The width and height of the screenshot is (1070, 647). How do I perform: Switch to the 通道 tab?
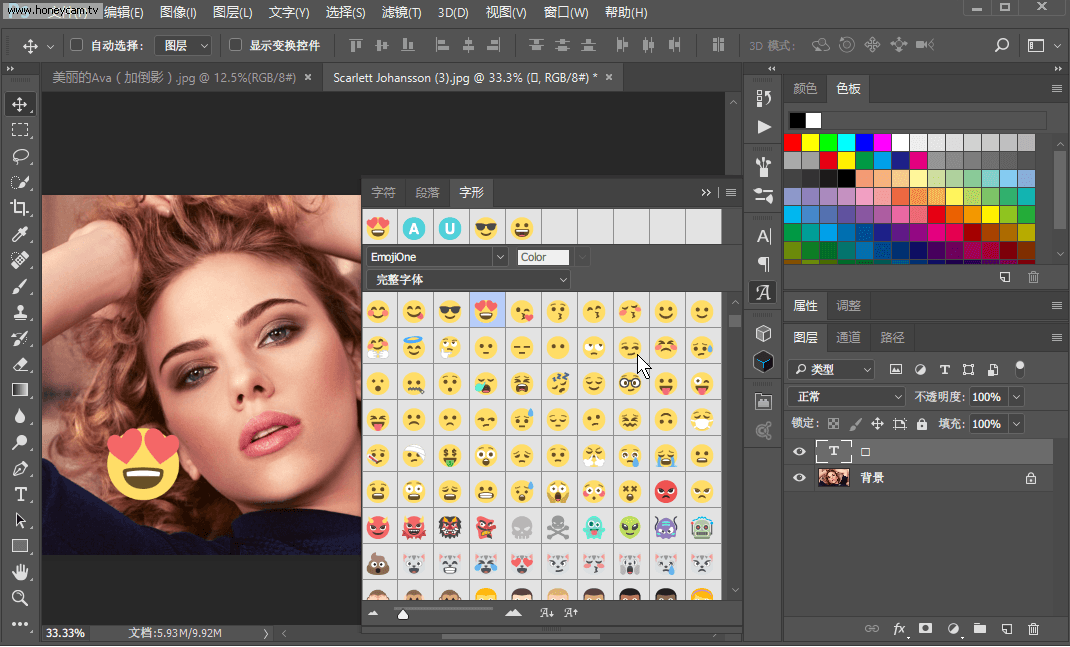click(847, 337)
